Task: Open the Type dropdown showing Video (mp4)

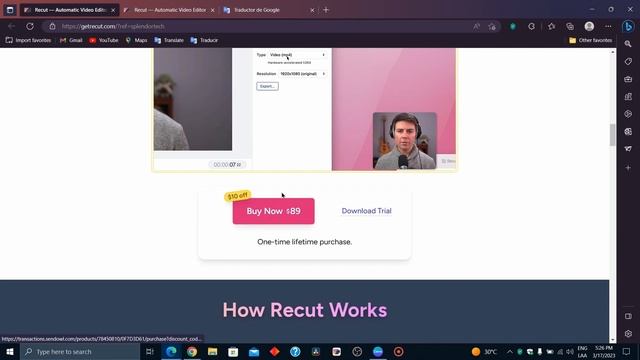Action: (298, 55)
